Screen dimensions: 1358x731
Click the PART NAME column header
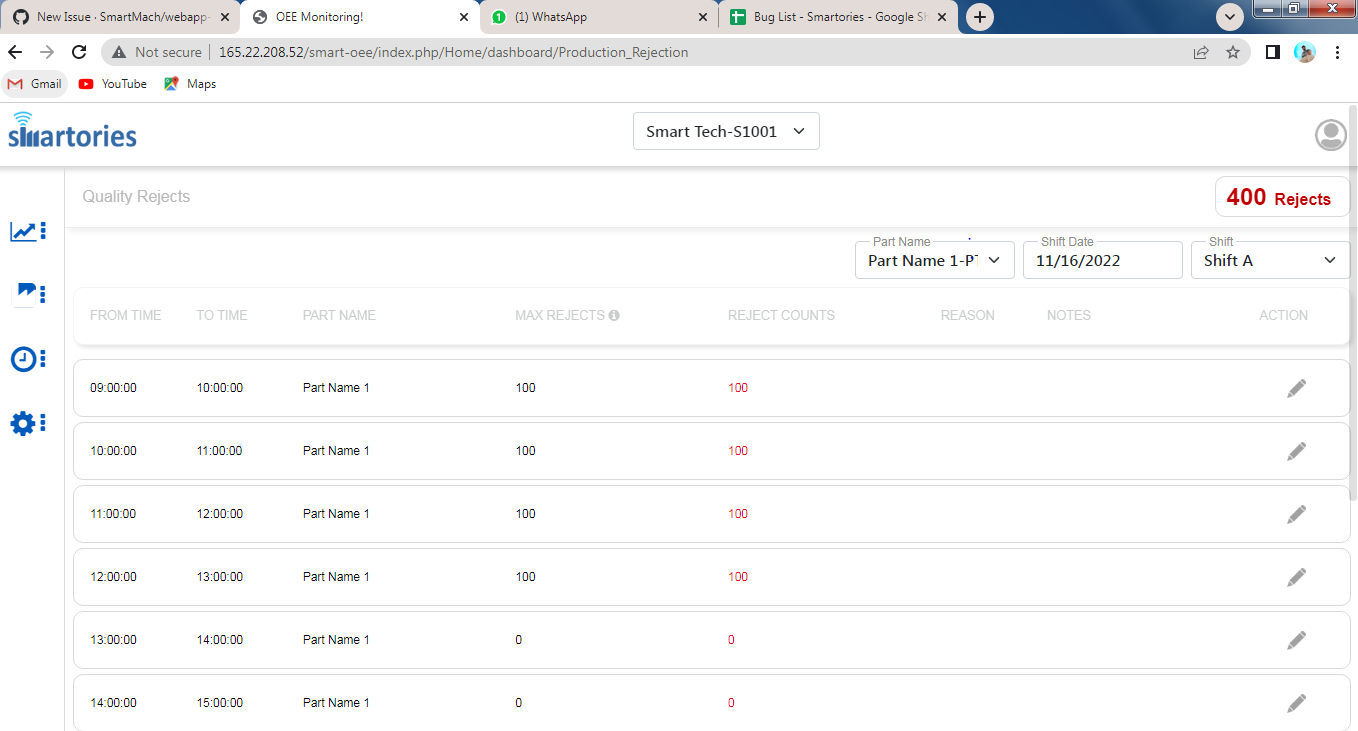339,315
